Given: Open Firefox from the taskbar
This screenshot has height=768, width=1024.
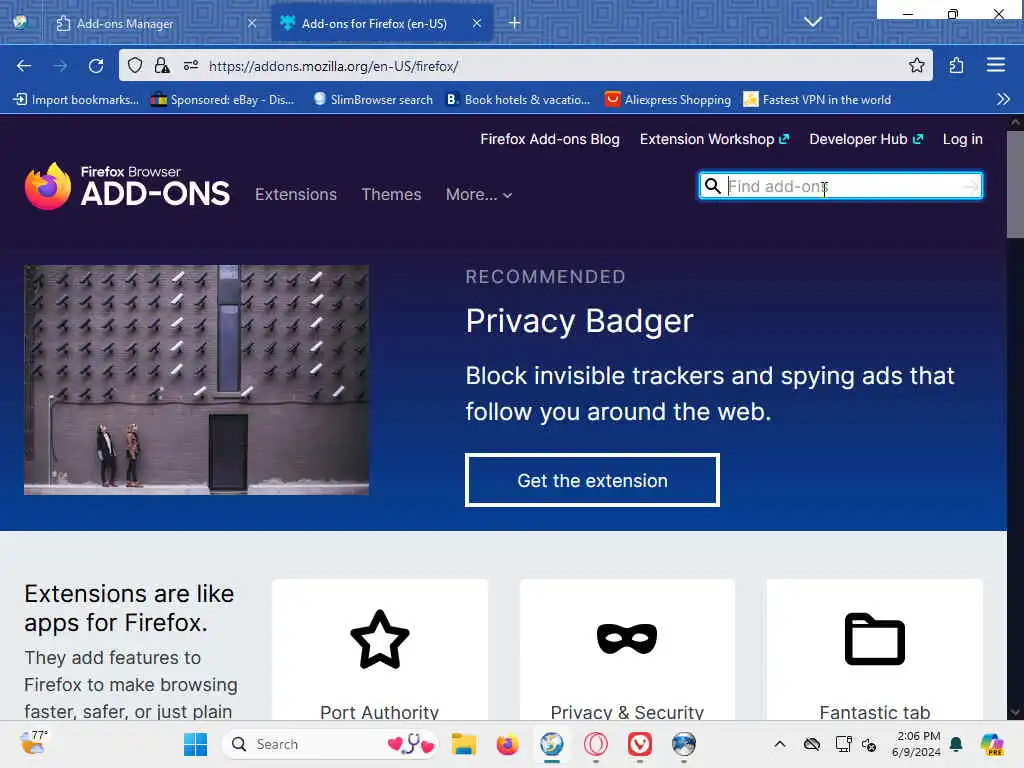Looking at the screenshot, I should (x=507, y=744).
